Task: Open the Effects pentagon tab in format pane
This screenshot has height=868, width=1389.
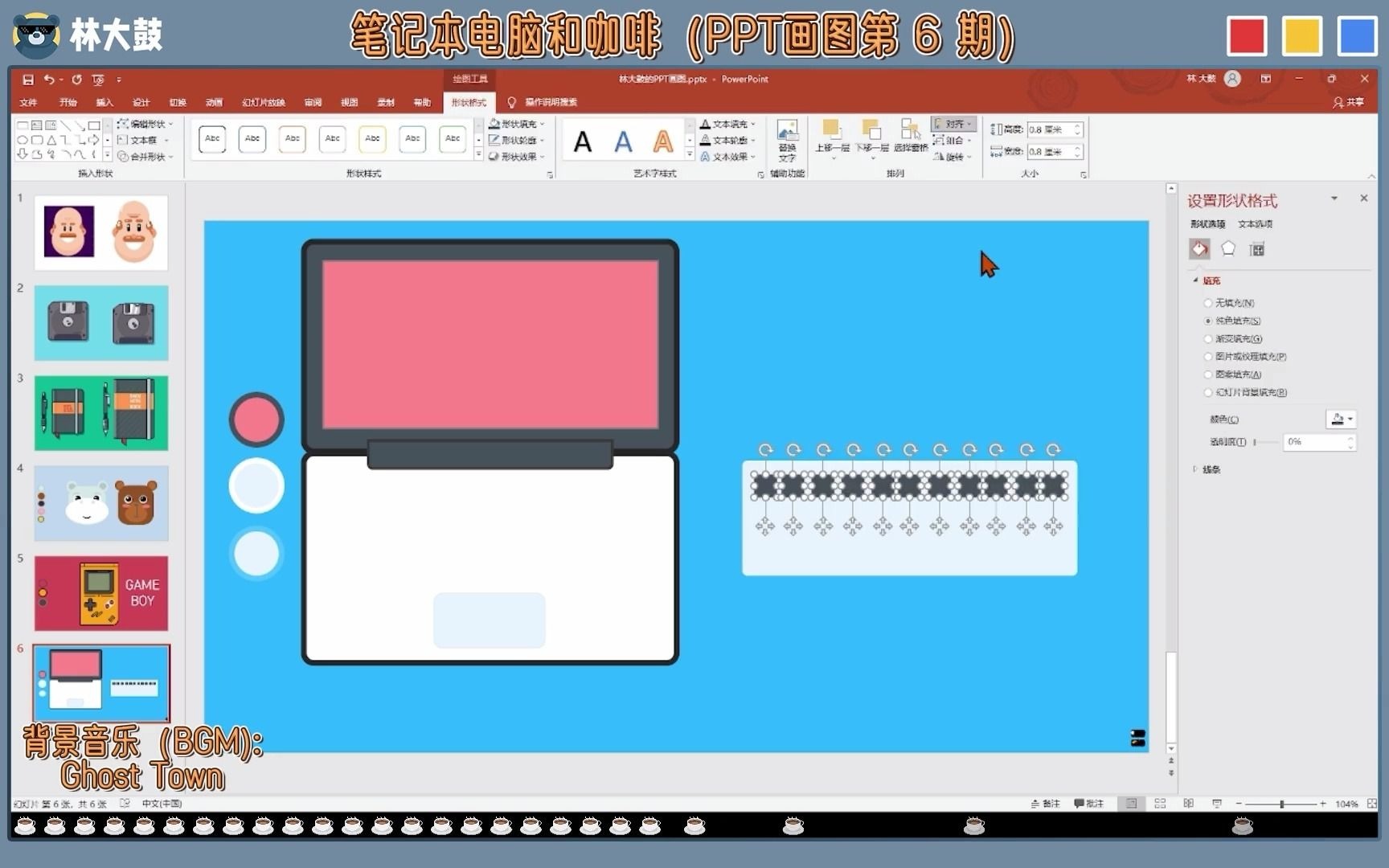Action: (x=1228, y=249)
